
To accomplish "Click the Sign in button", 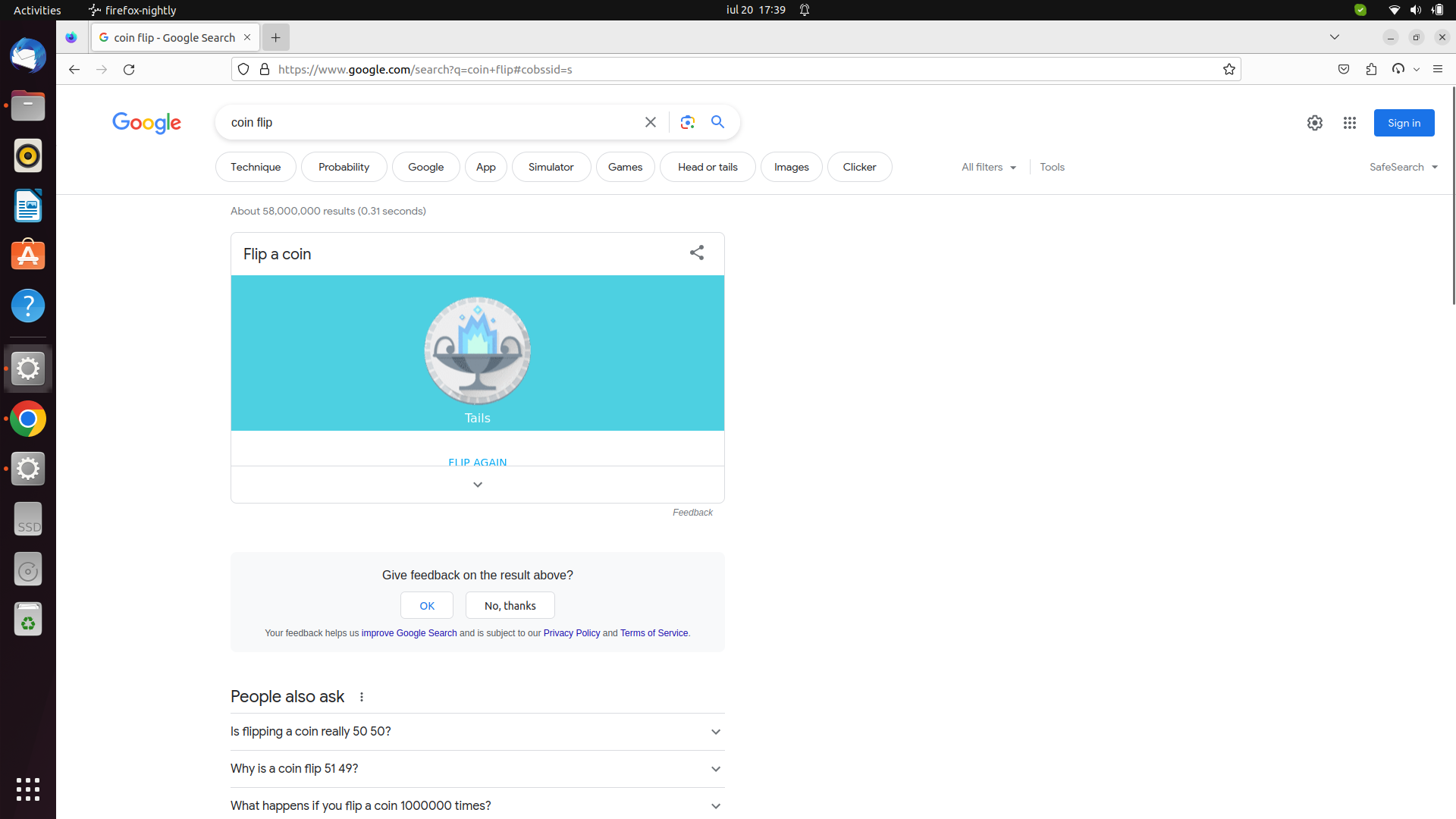I will tap(1404, 122).
